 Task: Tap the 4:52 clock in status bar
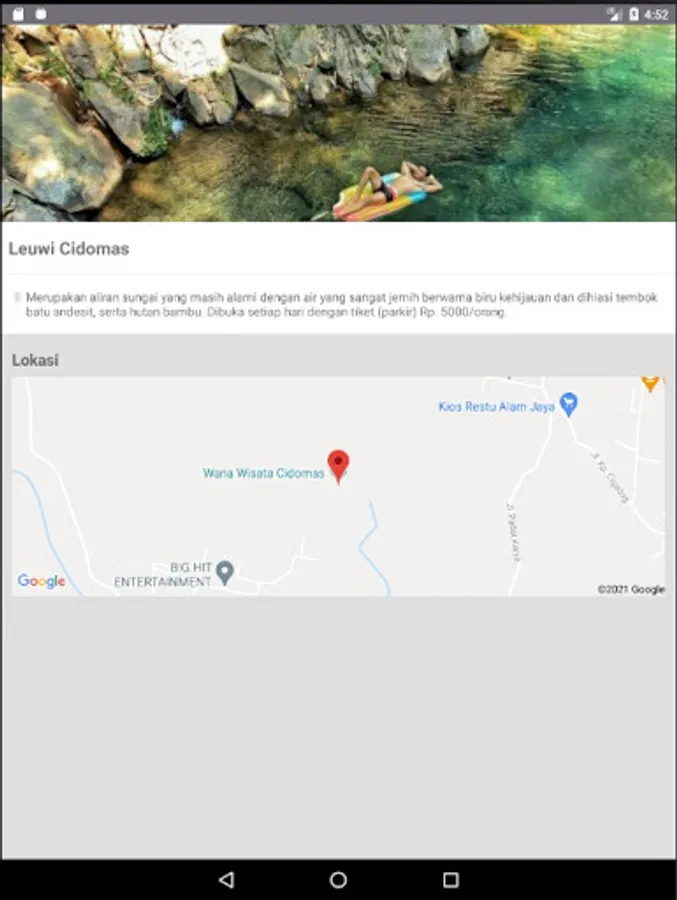656,14
